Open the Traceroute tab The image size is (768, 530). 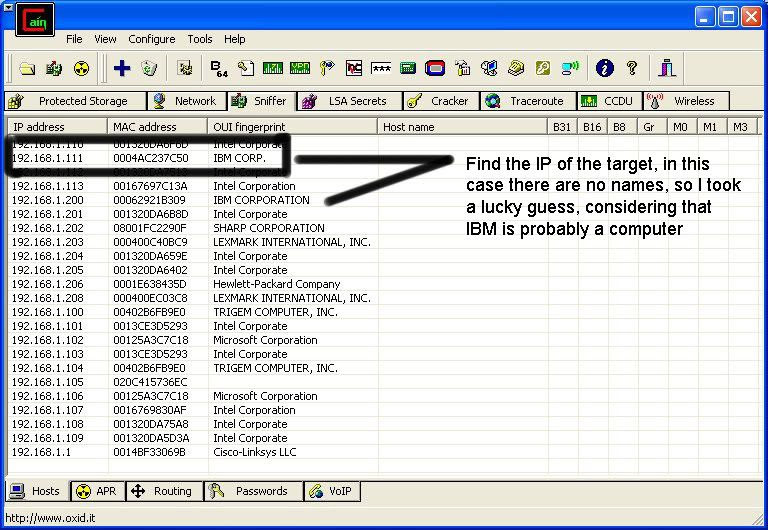click(x=528, y=101)
